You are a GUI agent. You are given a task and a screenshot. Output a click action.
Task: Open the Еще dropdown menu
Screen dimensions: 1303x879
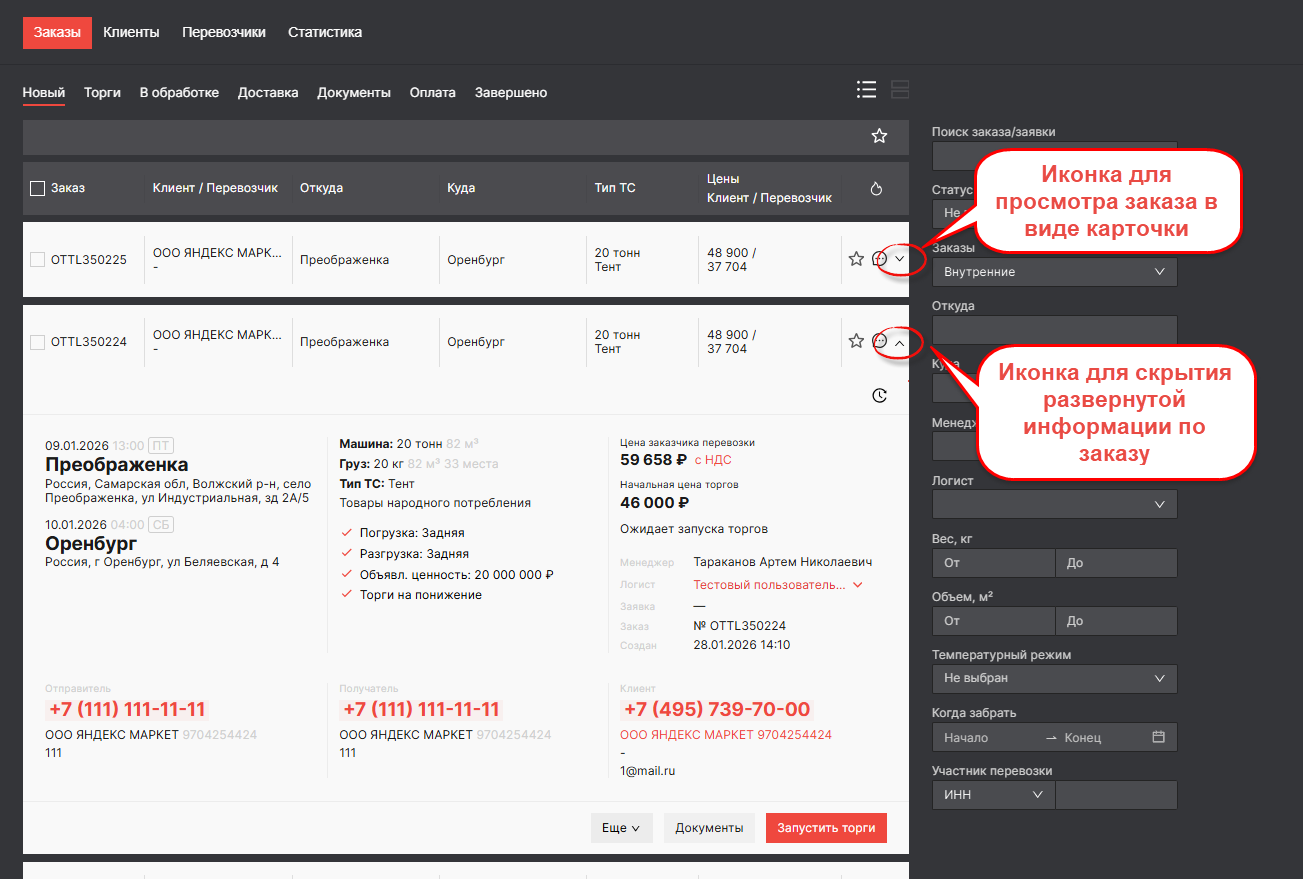tap(621, 828)
